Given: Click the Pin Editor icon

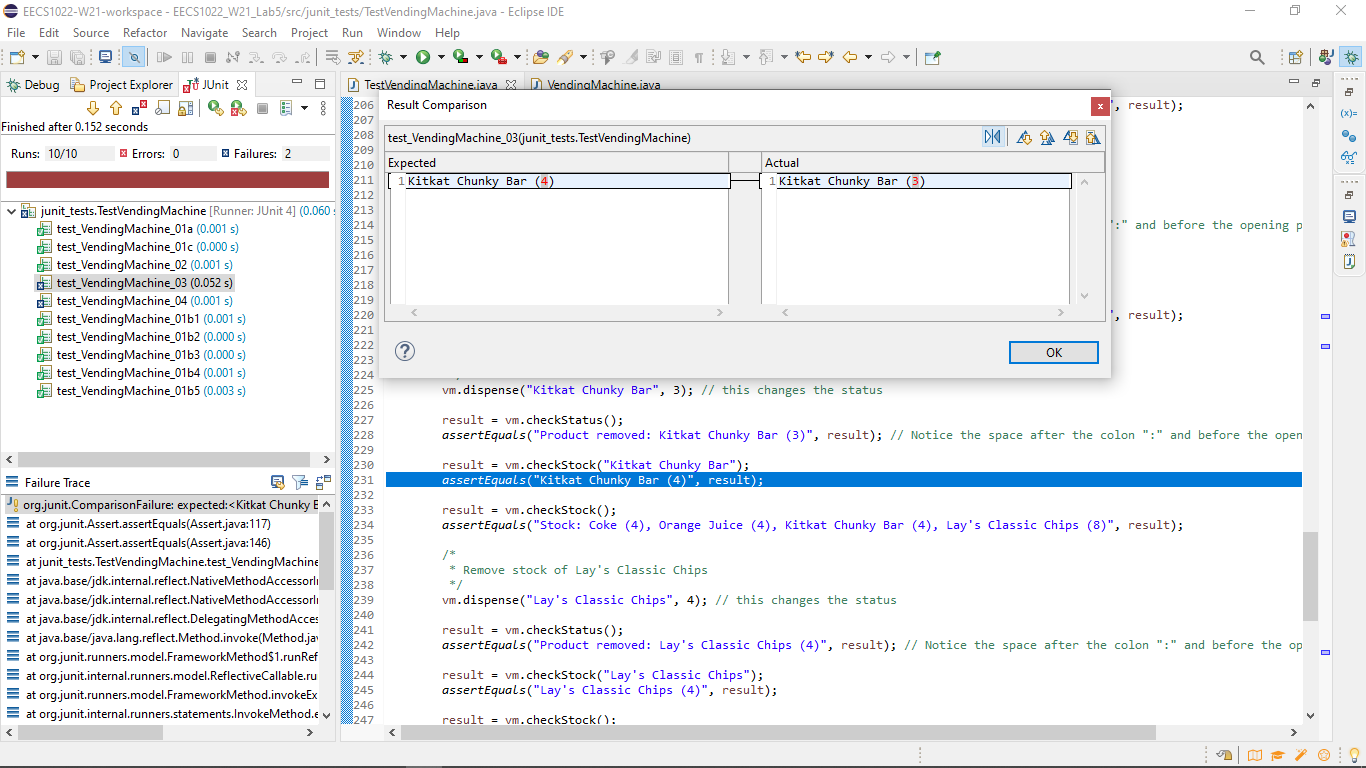Looking at the screenshot, I should (x=932, y=58).
